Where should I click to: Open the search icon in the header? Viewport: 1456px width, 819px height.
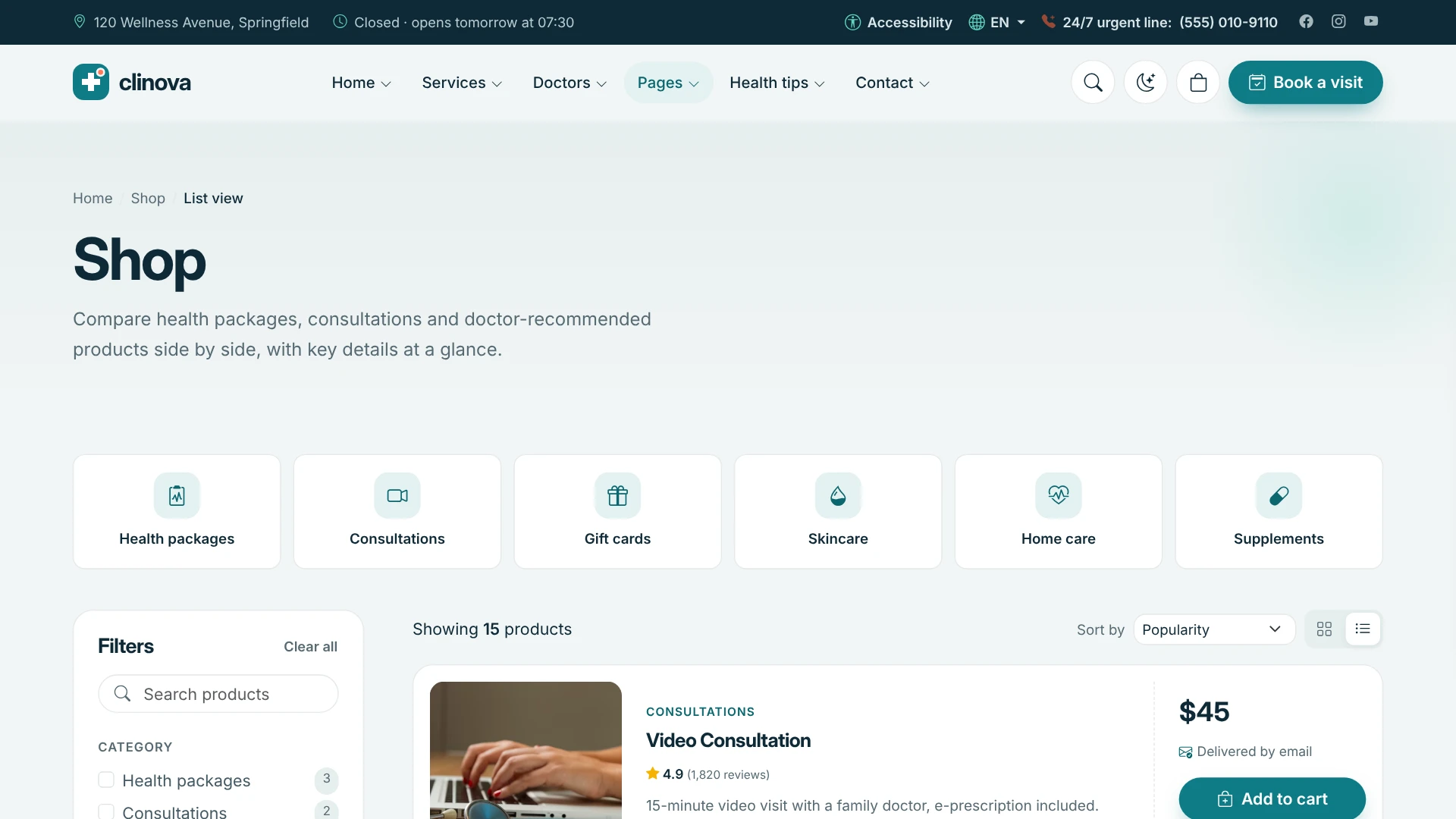(x=1093, y=83)
